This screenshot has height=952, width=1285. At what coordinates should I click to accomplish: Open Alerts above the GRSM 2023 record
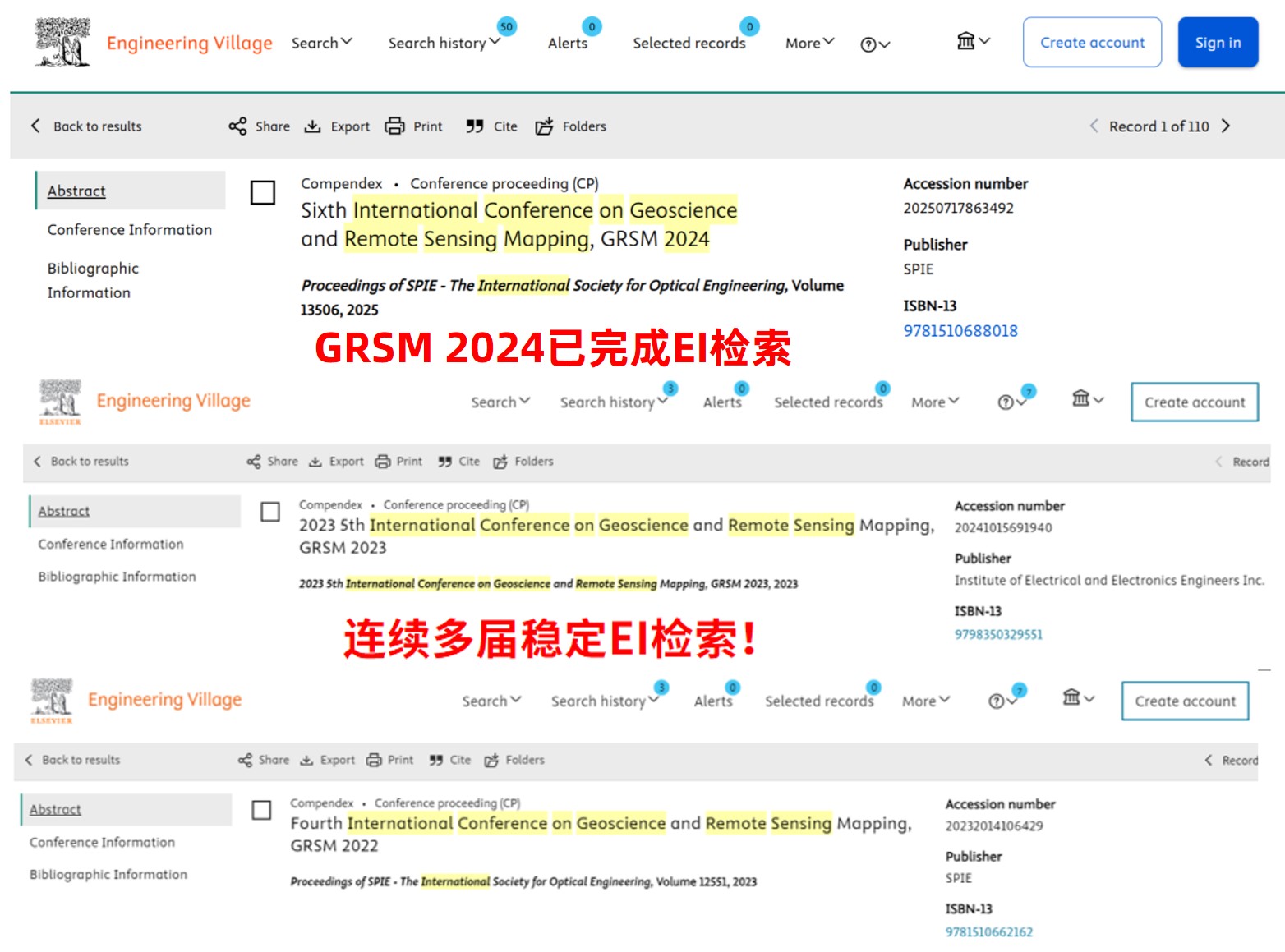pyautogui.click(x=722, y=402)
